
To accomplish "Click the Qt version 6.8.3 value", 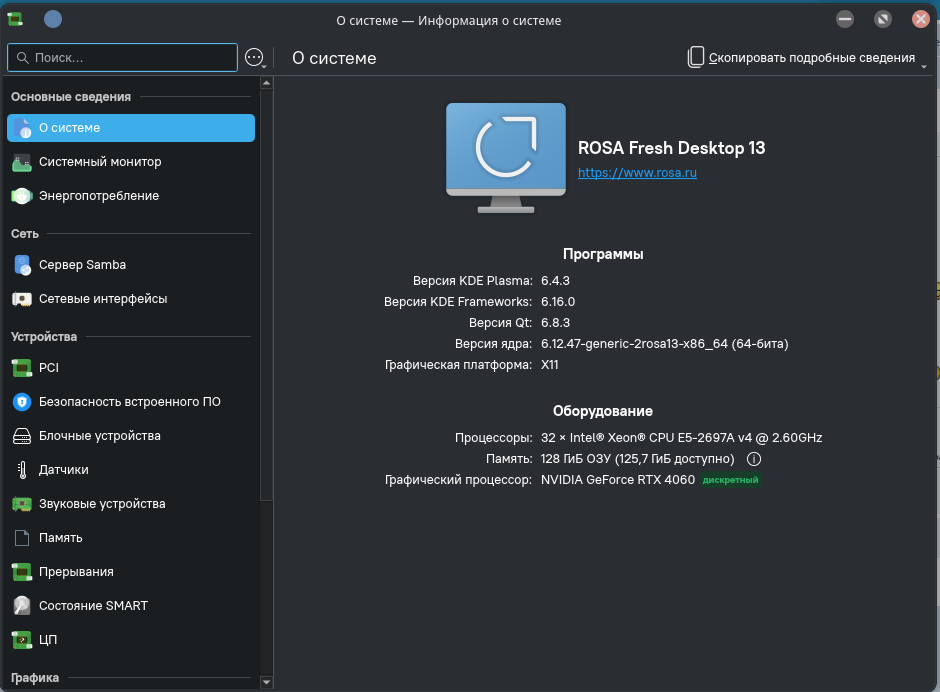I will (555, 323).
